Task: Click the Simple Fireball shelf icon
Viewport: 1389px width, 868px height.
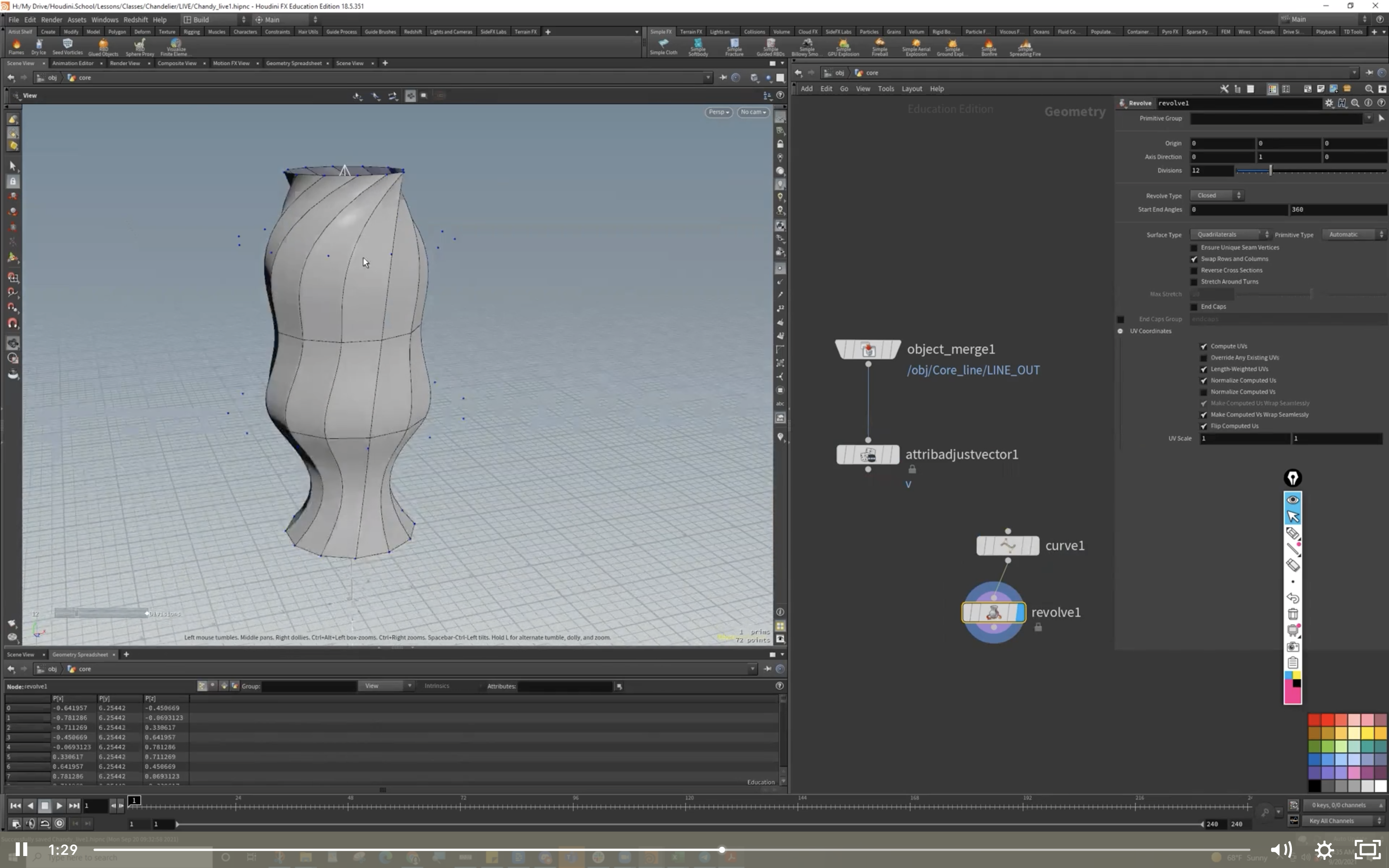Action: click(879, 44)
